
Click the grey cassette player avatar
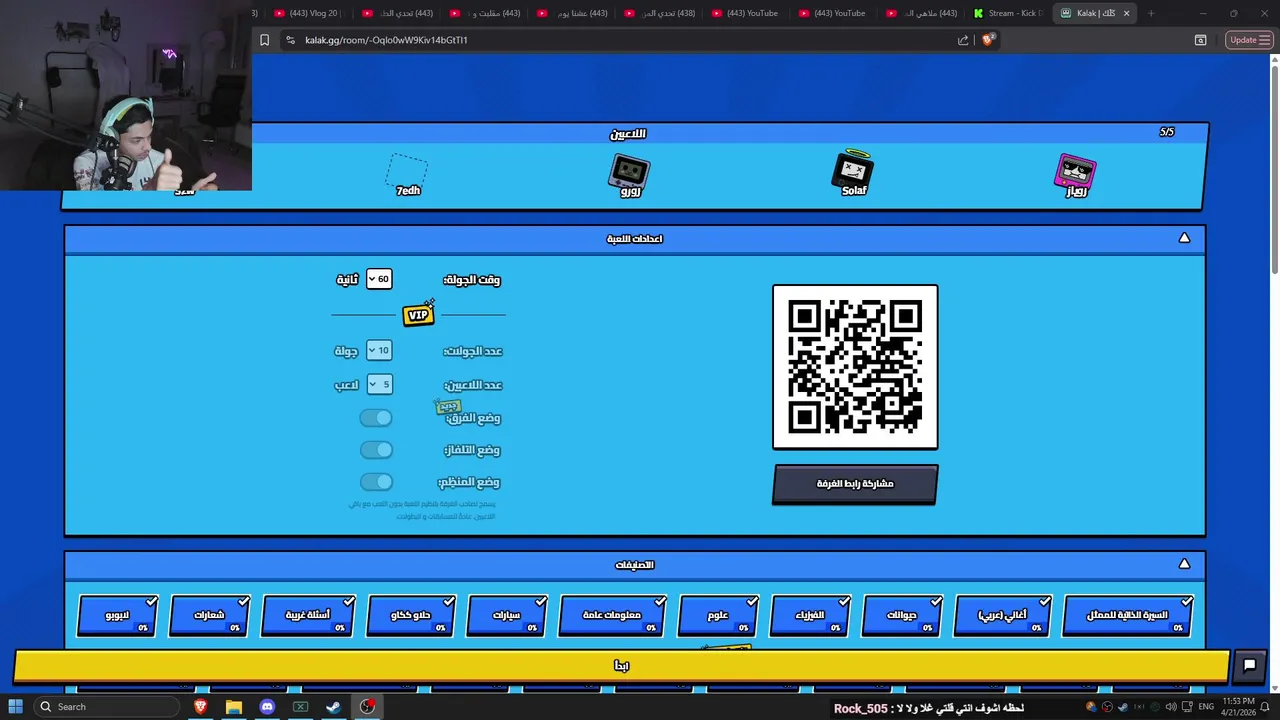point(629,173)
